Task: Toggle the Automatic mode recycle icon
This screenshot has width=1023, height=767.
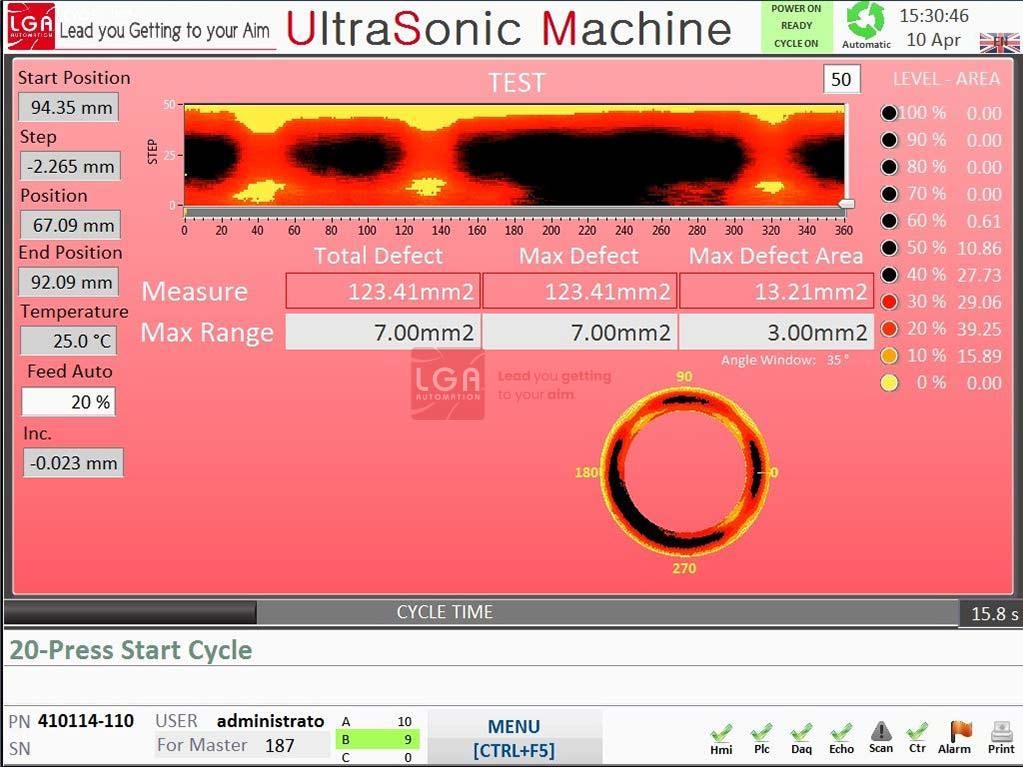Action: [865, 20]
